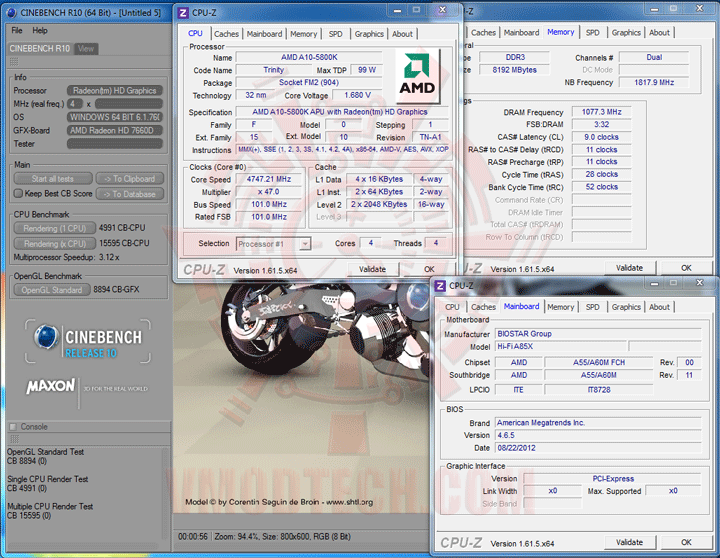Switch to the Caches tab in the front CPU-Z window

click(227, 34)
